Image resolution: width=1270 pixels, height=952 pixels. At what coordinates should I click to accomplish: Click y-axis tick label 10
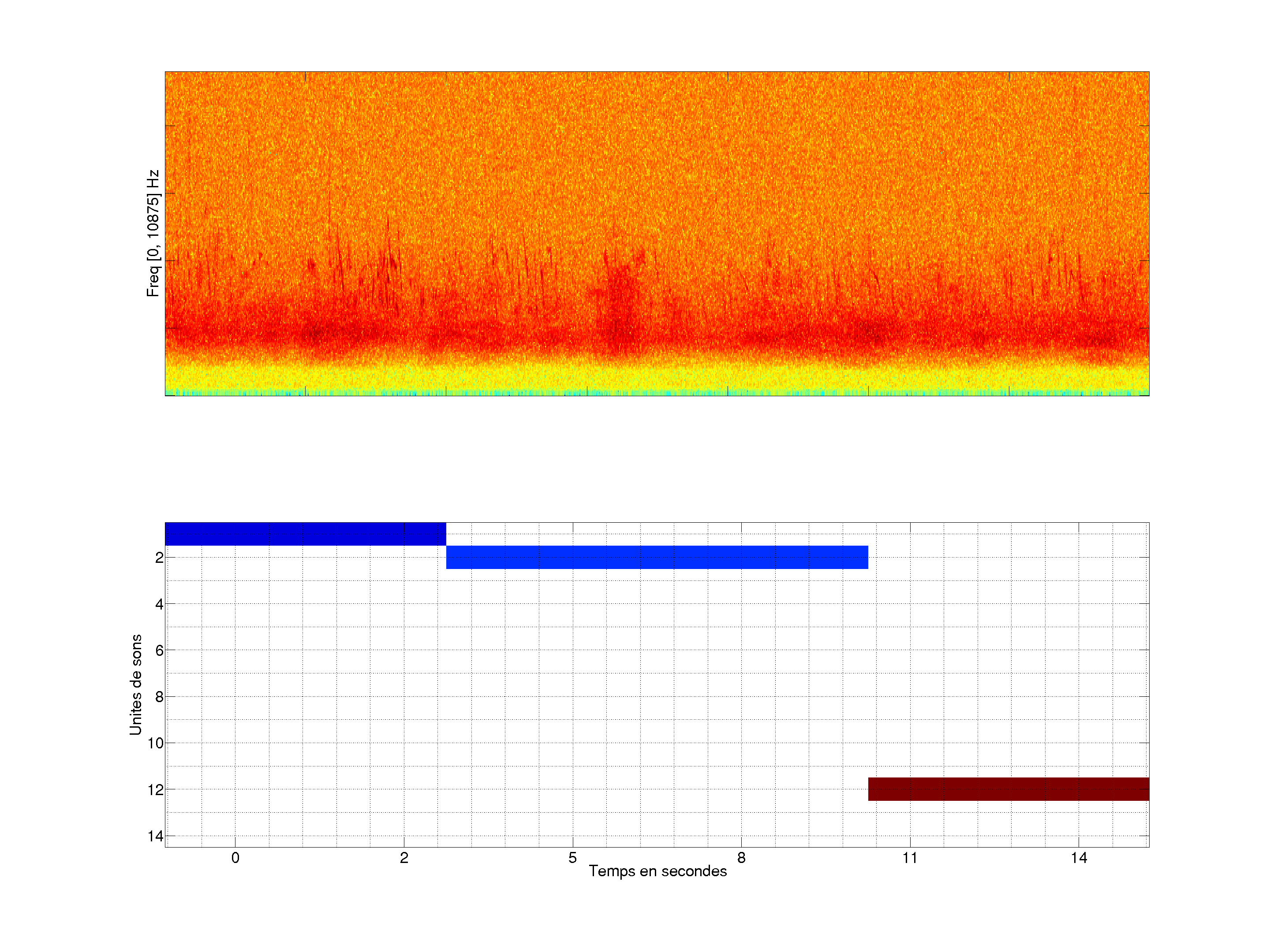[156, 743]
